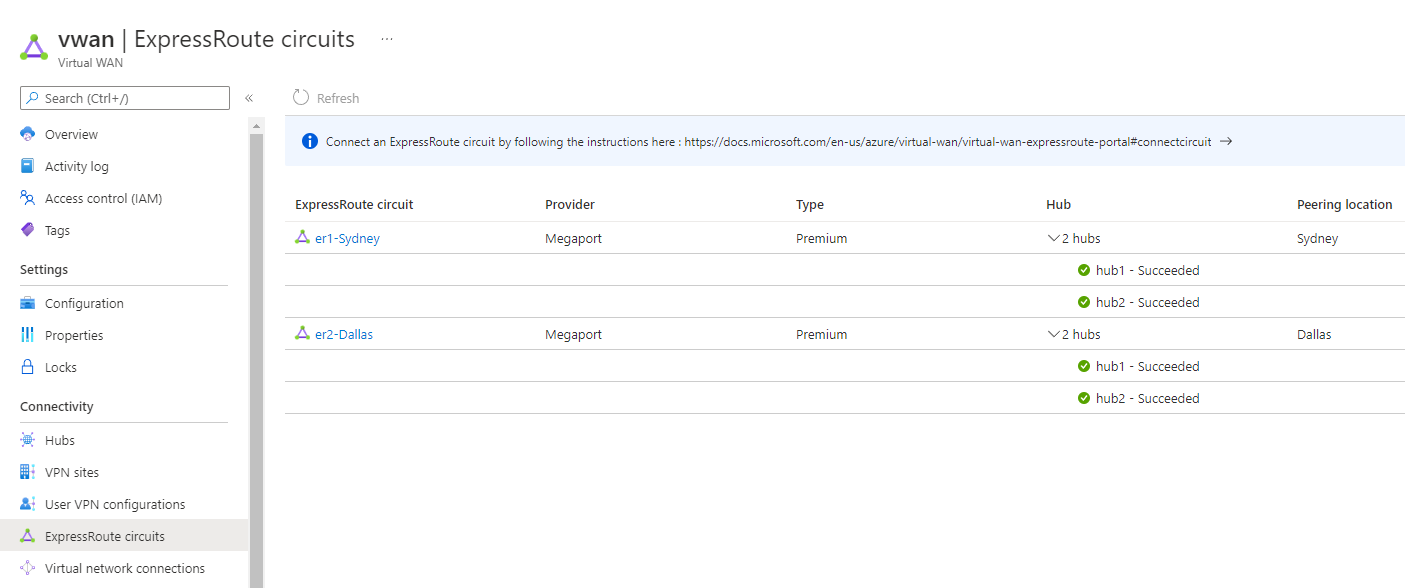Screen dimensions: 1405x588
Task: Select the Access control (IAM) icon
Action: coord(28,197)
